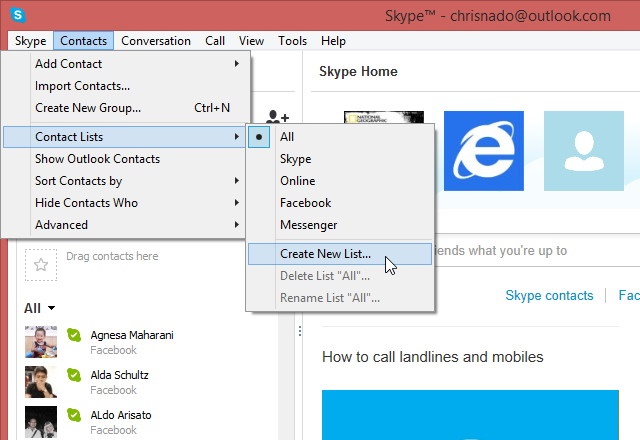Expand Hide Contacts Who submenu
The width and height of the screenshot is (640, 440).
124,203
